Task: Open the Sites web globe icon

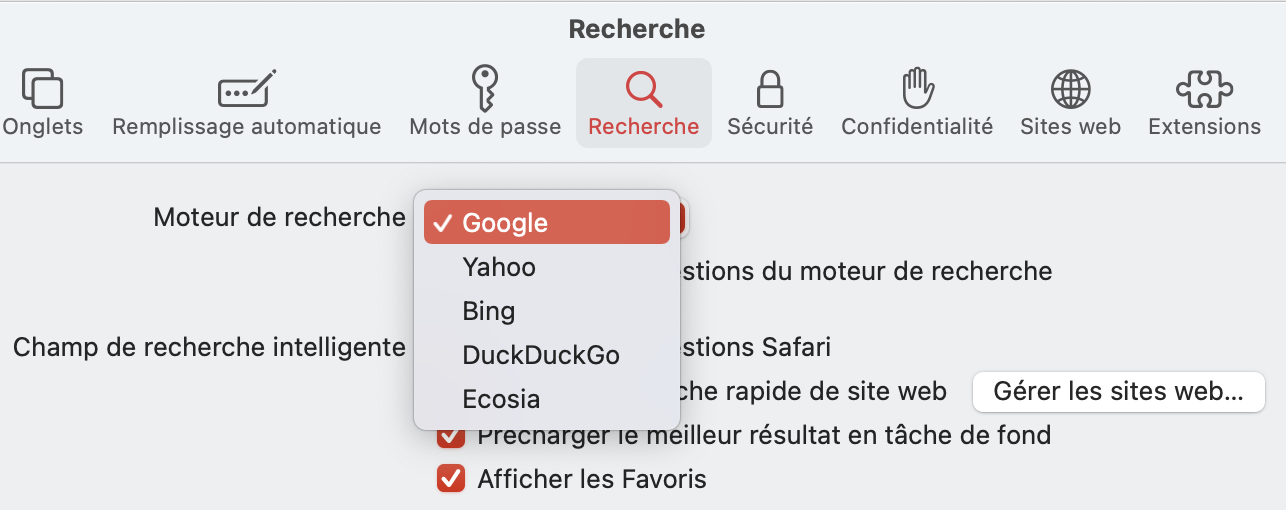Action: (x=1070, y=89)
